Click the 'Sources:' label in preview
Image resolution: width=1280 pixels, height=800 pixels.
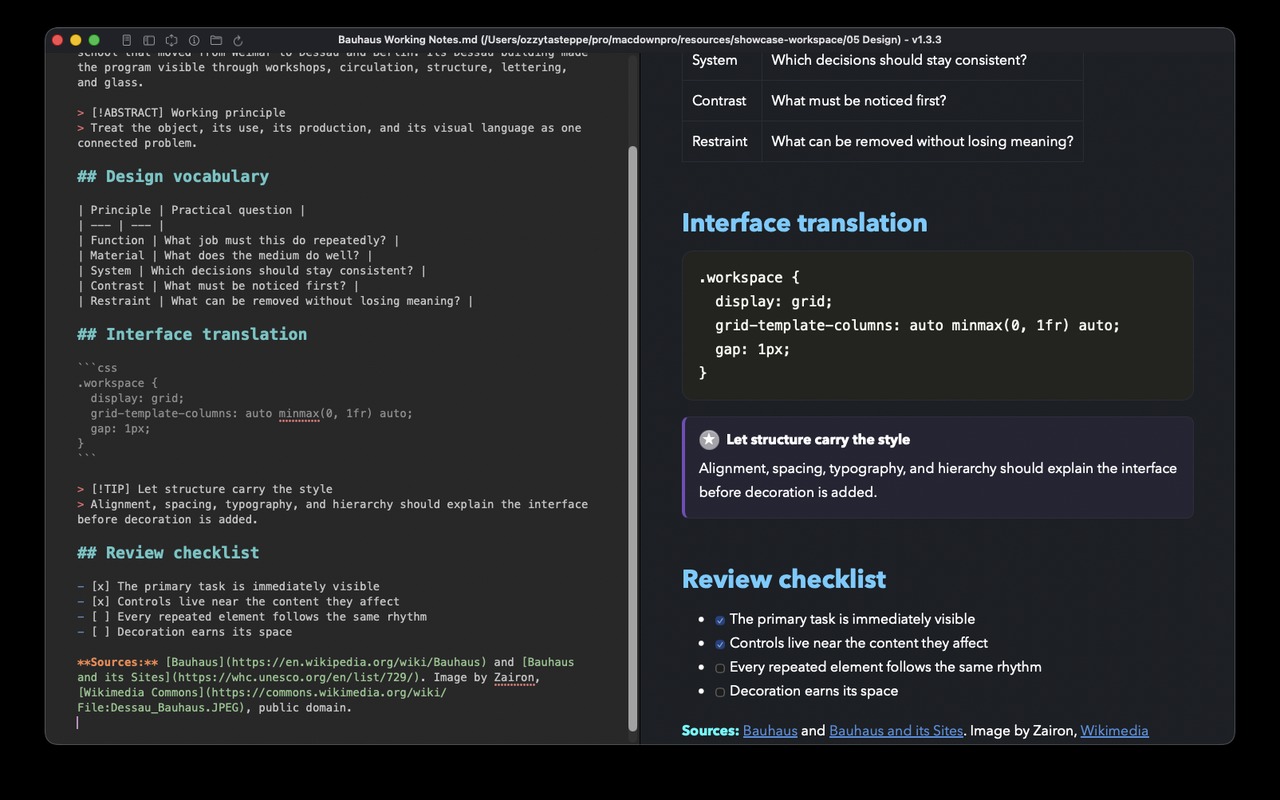point(710,731)
